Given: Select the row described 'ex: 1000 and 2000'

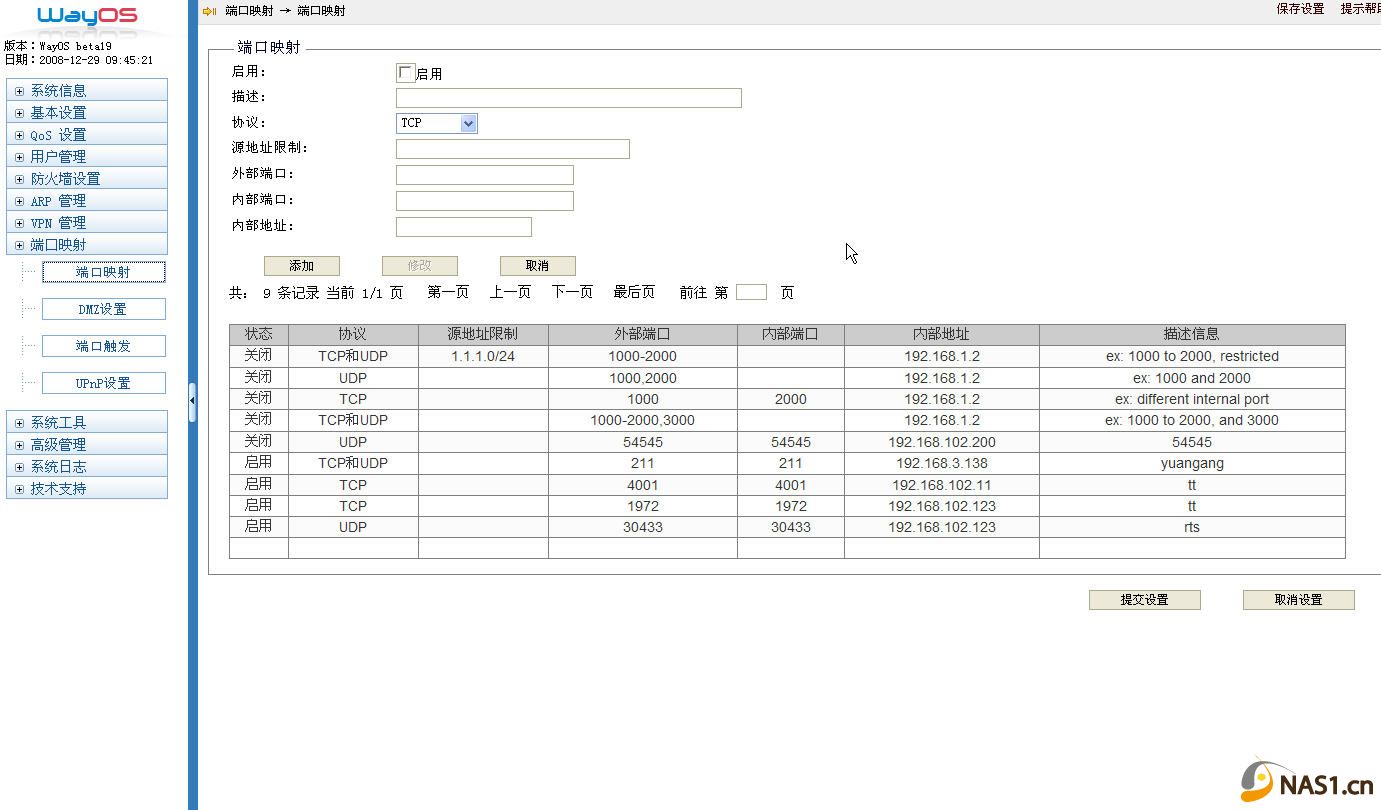Looking at the screenshot, I should pyautogui.click(x=787, y=378).
